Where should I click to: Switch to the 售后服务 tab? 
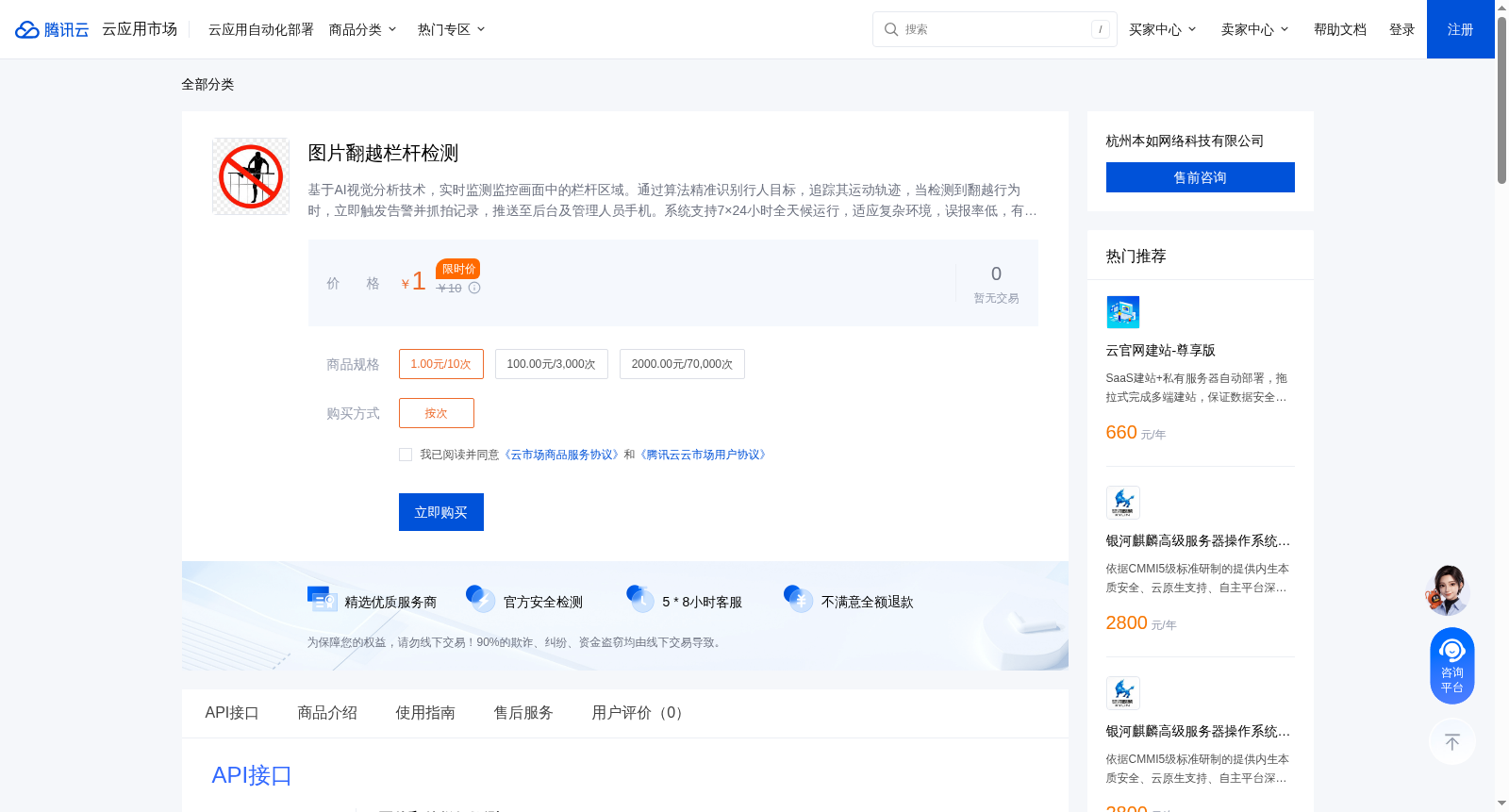(x=523, y=713)
